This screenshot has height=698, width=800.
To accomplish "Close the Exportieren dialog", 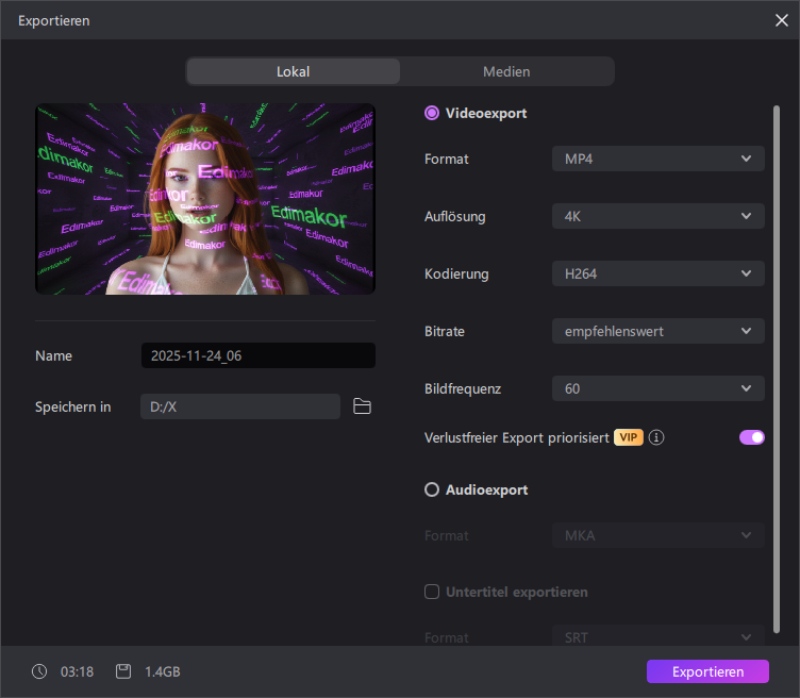I will click(781, 20).
